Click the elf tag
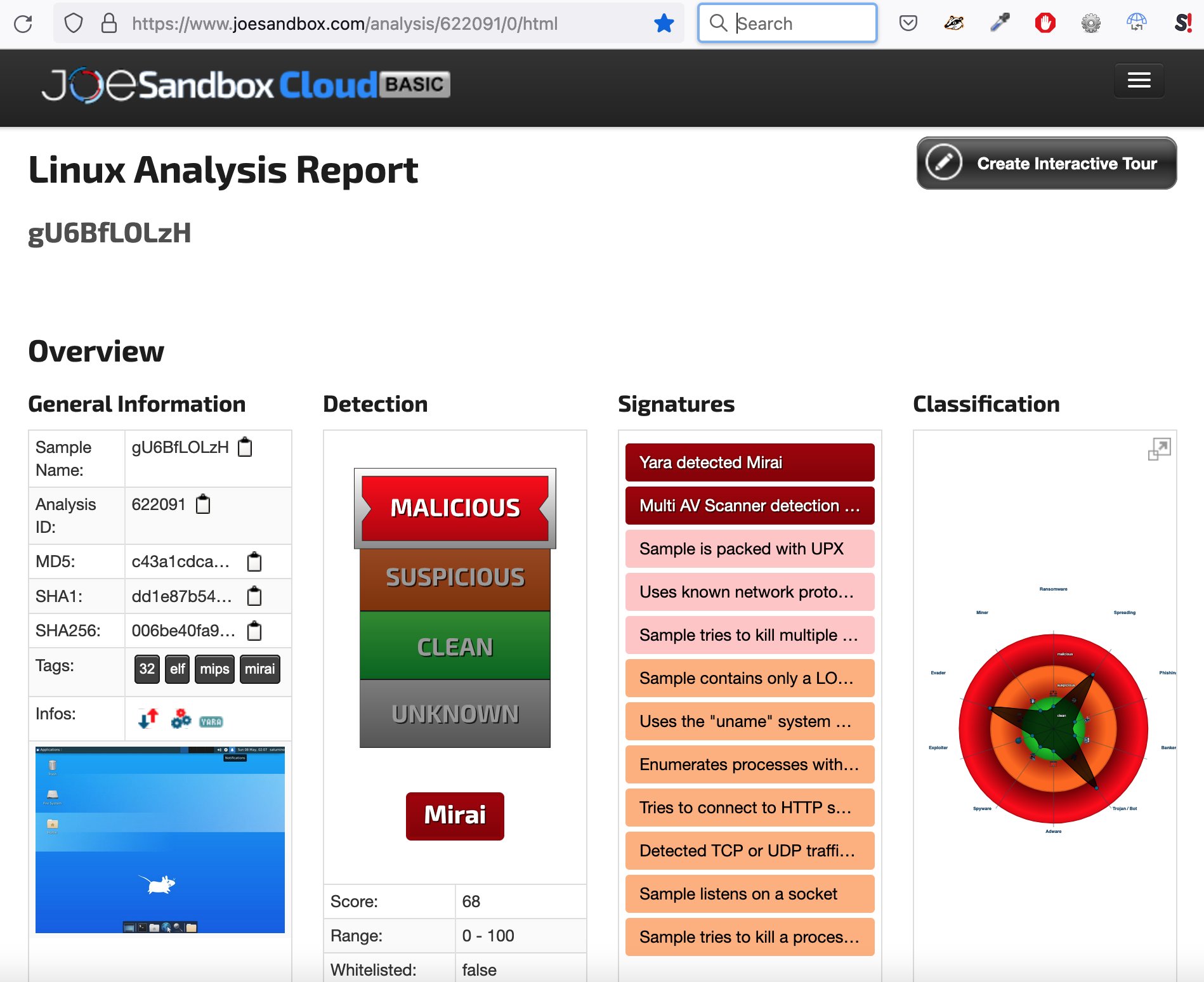This screenshot has width=1204, height=982. pyautogui.click(x=178, y=669)
